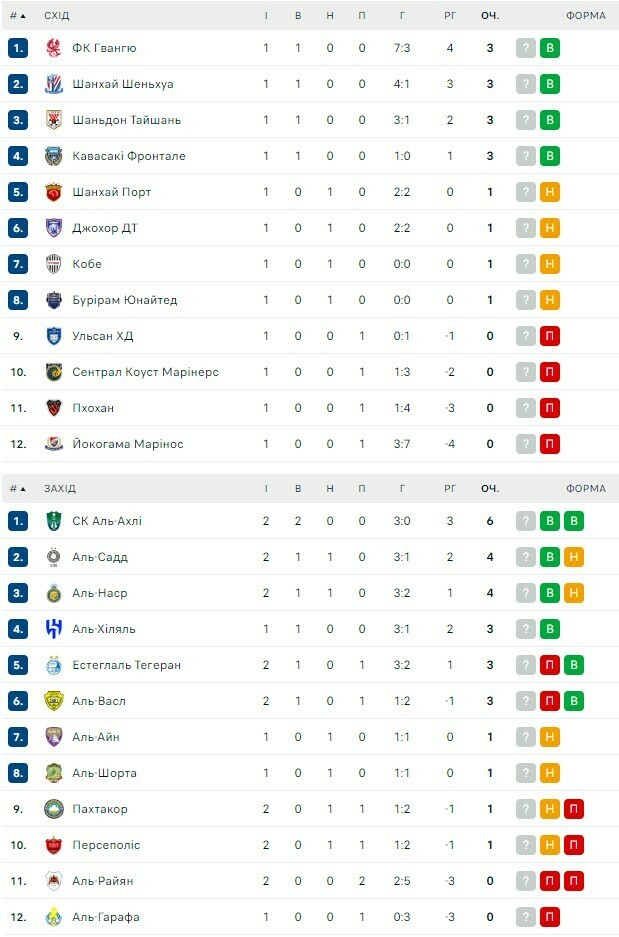
Task: Open the Шаньдон Тайшань team page
Action: tap(126, 120)
